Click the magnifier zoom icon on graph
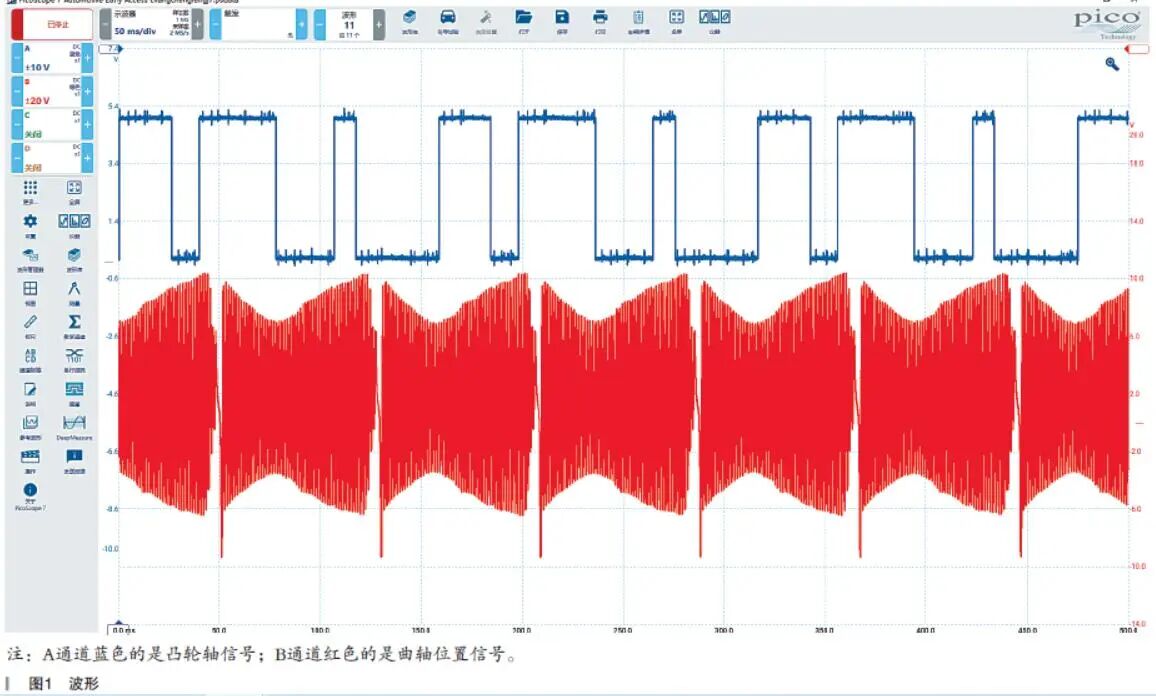1156x696 pixels. pyautogui.click(x=1112, y=64)
